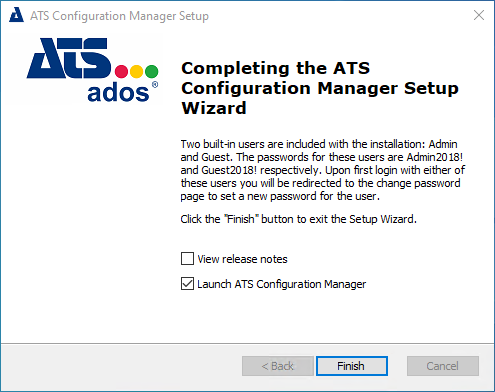This screenshot has width=495, height=392.
Task: Click the ATS icon in the title bar
Action: (x=16, y=15)
